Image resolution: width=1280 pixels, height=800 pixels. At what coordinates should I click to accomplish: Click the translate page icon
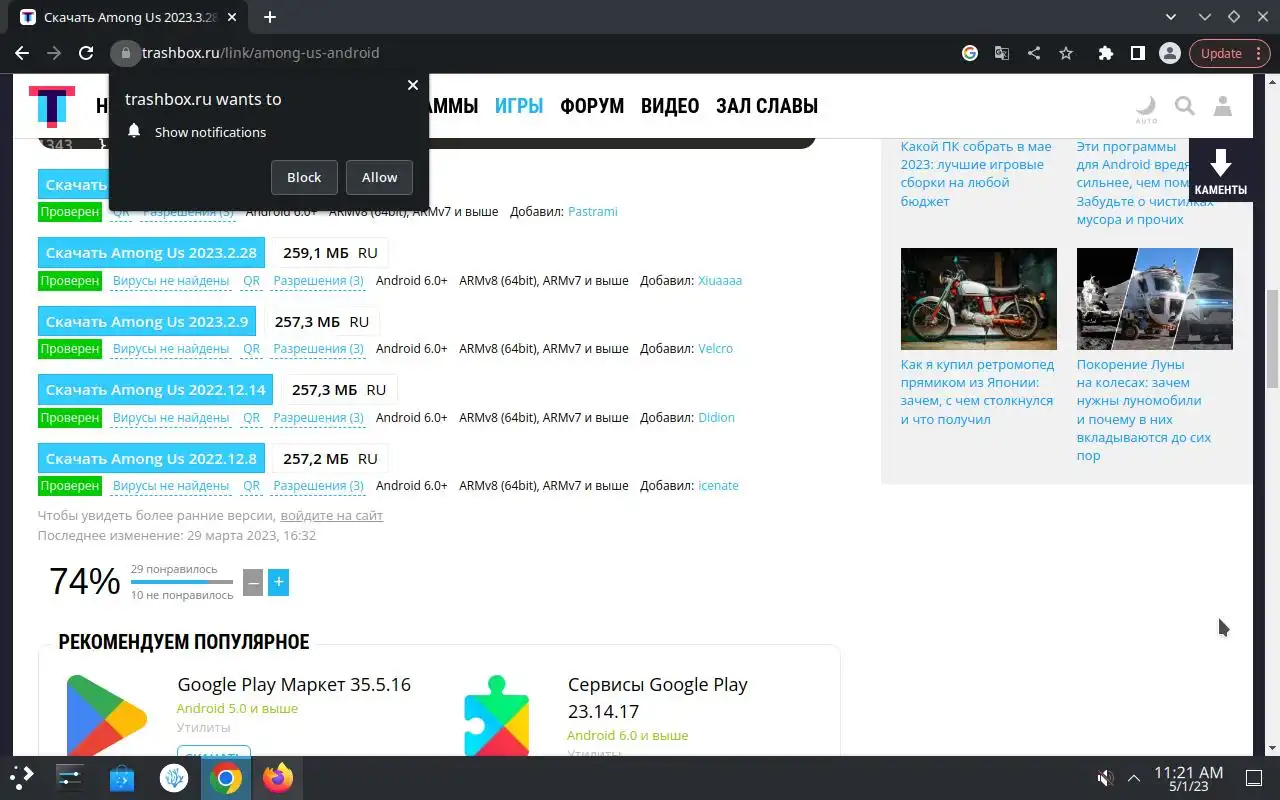tap(1002, 53)
